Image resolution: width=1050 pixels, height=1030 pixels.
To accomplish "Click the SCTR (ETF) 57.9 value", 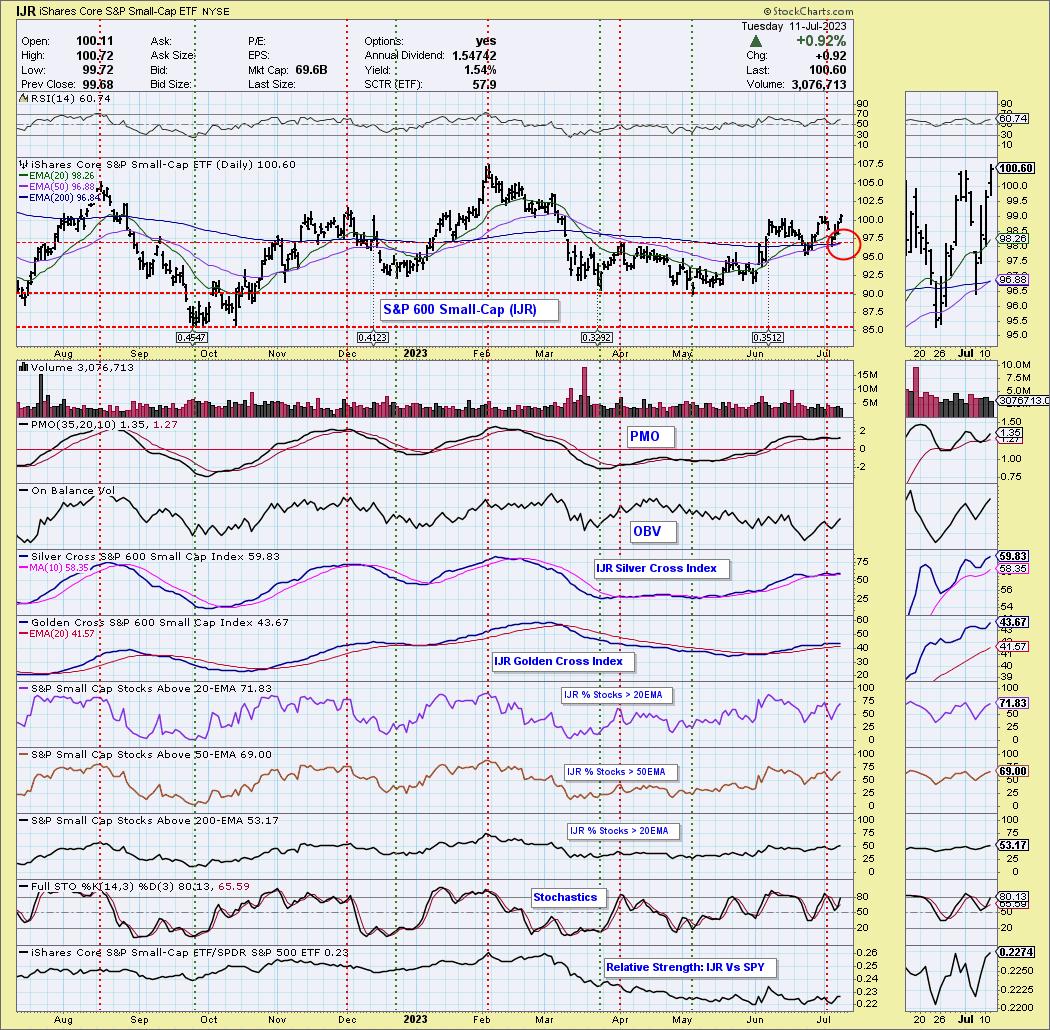I will point(483,85).
